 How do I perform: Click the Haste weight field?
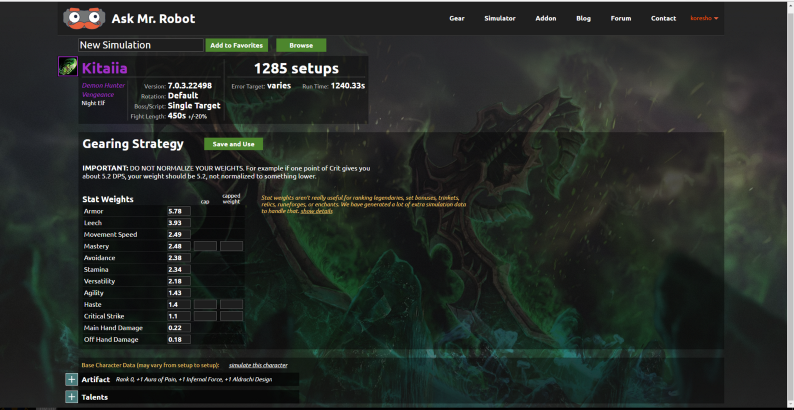tap(179, 304)
